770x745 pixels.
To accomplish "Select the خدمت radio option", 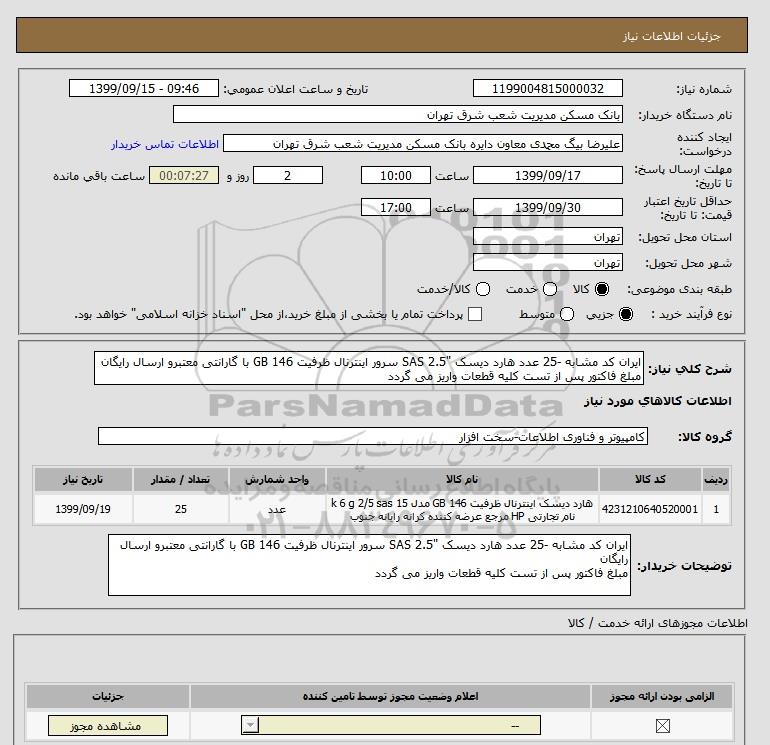I will click(x=543, y=289).
